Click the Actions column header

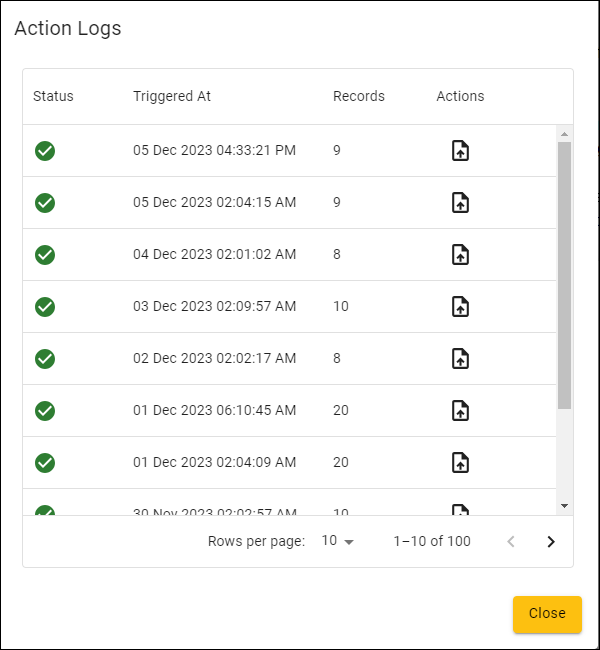460,96
